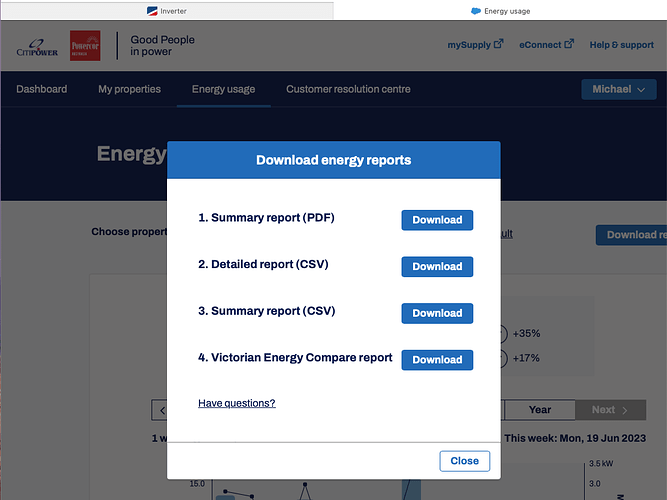Screen dimensions: 667x500
Task: Open My properties in navigation bar
Action: tap(129, 89)
